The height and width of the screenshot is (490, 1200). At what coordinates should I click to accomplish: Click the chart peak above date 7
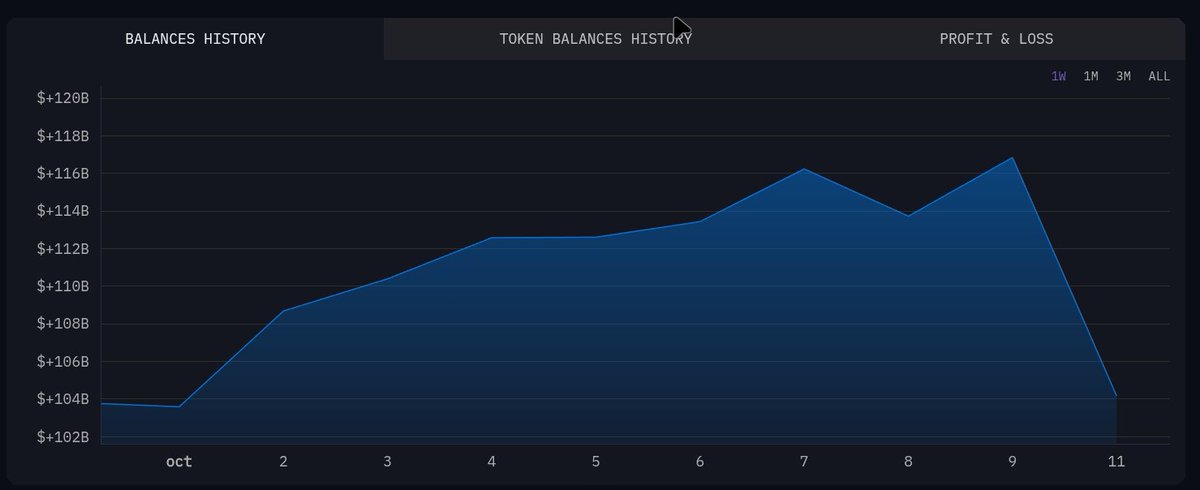click(x=804, y=169)
